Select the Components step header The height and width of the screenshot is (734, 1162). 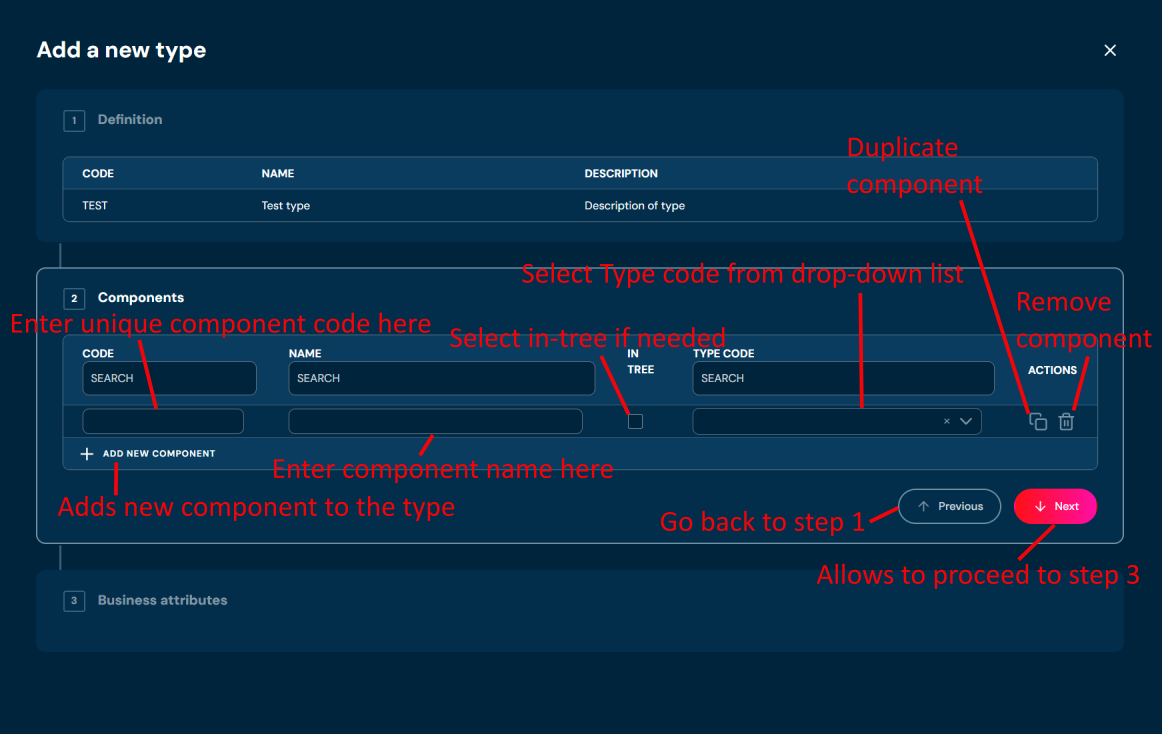tap(140, 298)
